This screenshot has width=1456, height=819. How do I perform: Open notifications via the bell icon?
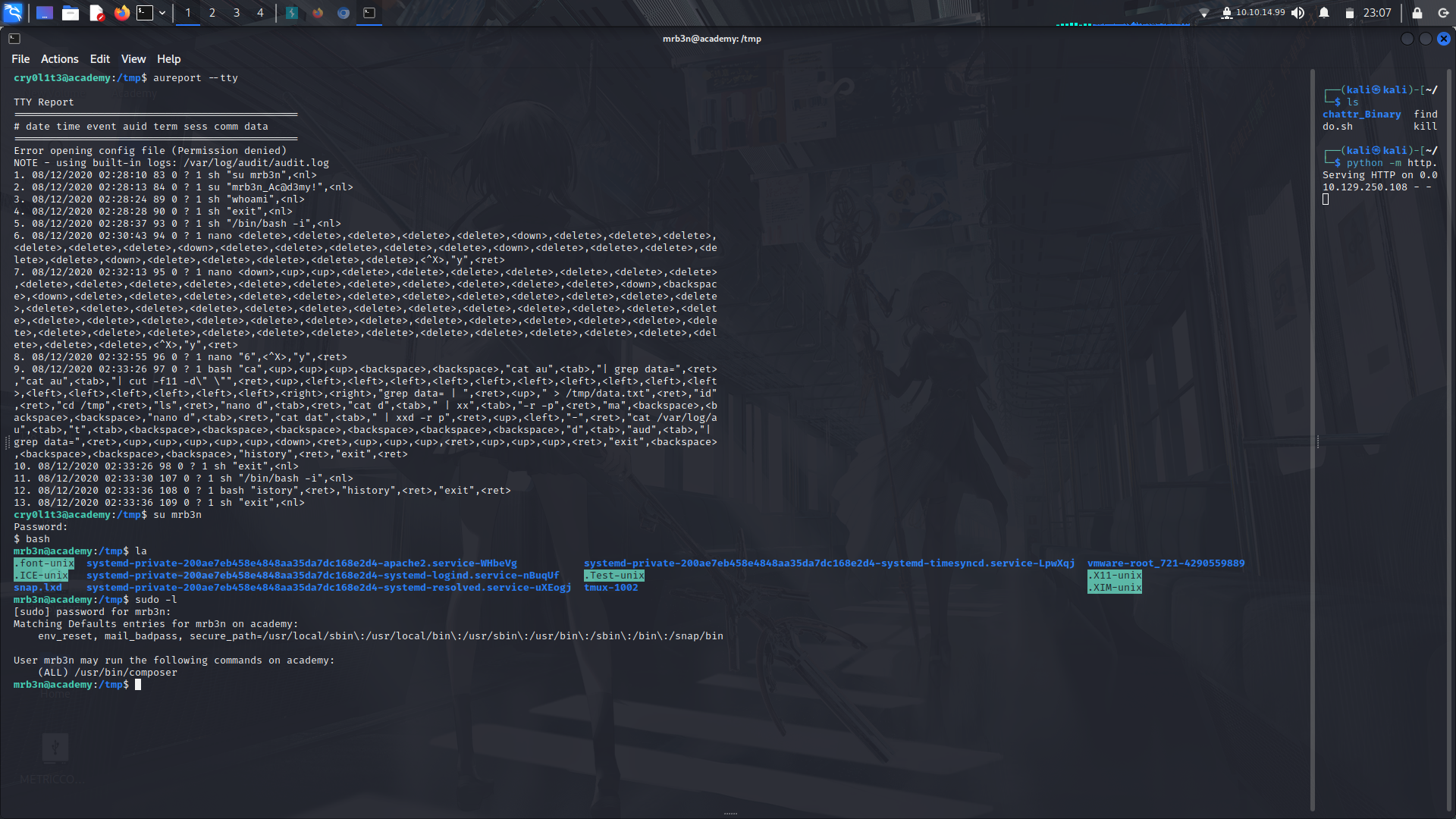[x=1324, y=12]
